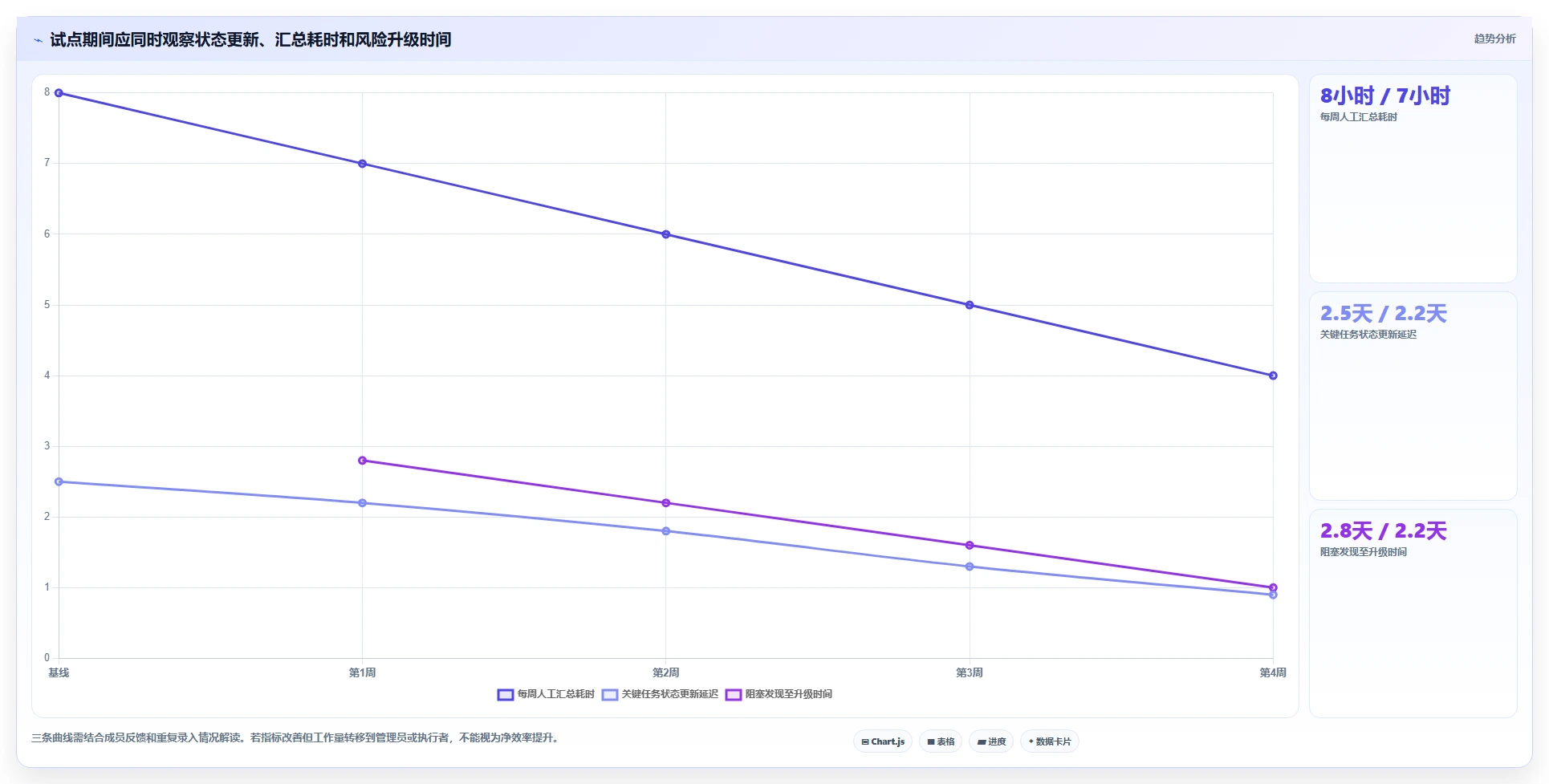This screenshot has width=1549, height=784.
Task: Select the 表格 chip
Action: 941,741
